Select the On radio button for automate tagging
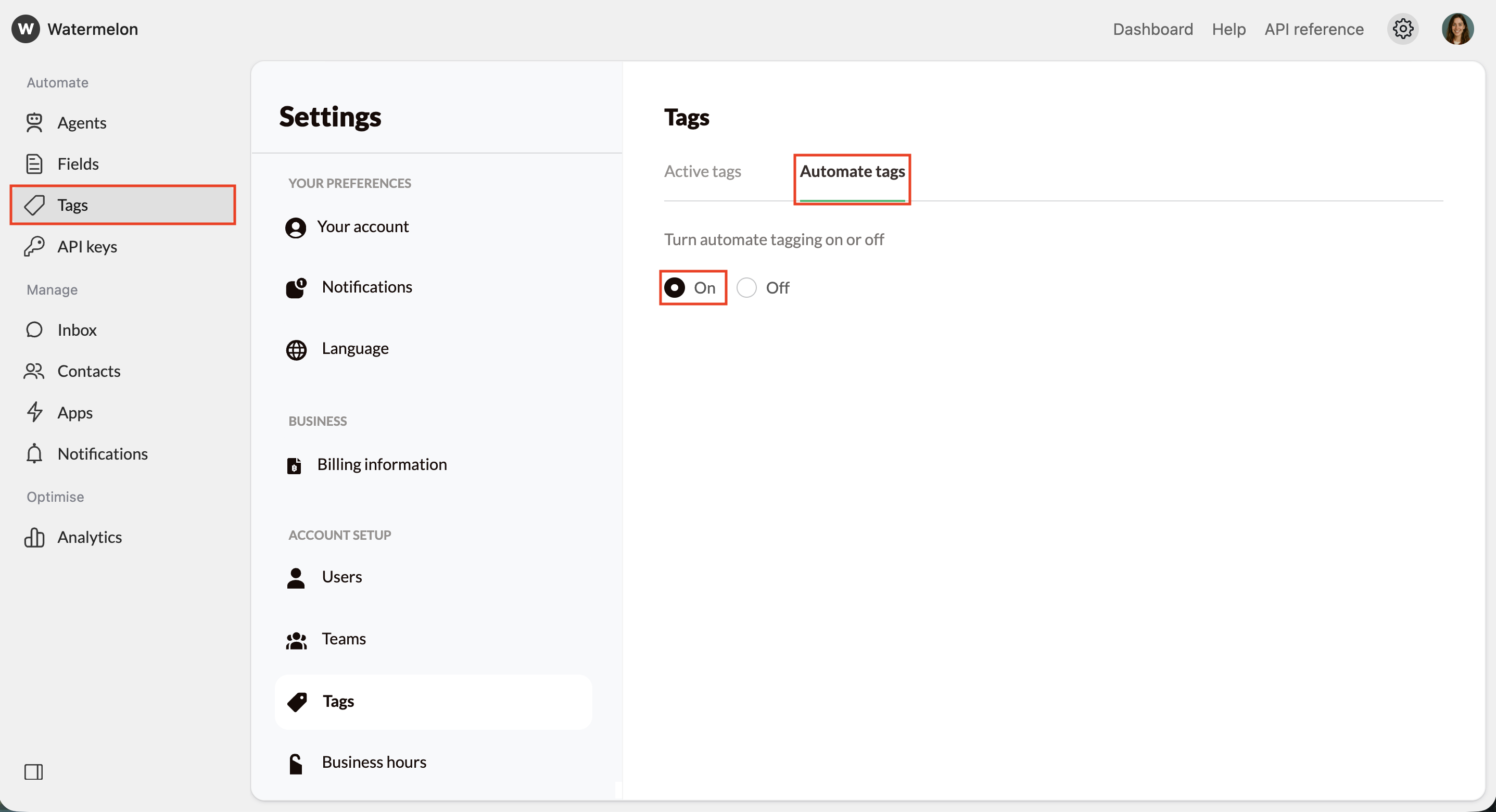 pos(674,287)
